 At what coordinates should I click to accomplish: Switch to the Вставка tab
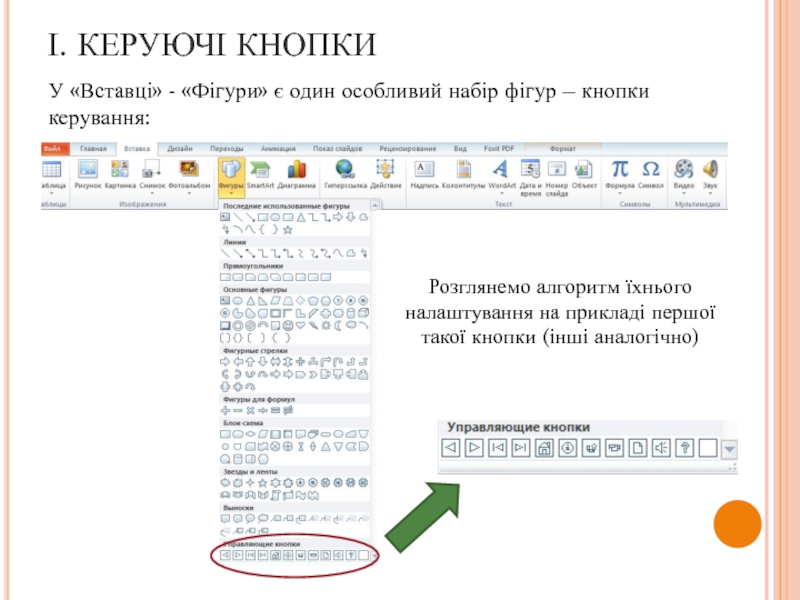pyautogui.click(x=137, y=149)
